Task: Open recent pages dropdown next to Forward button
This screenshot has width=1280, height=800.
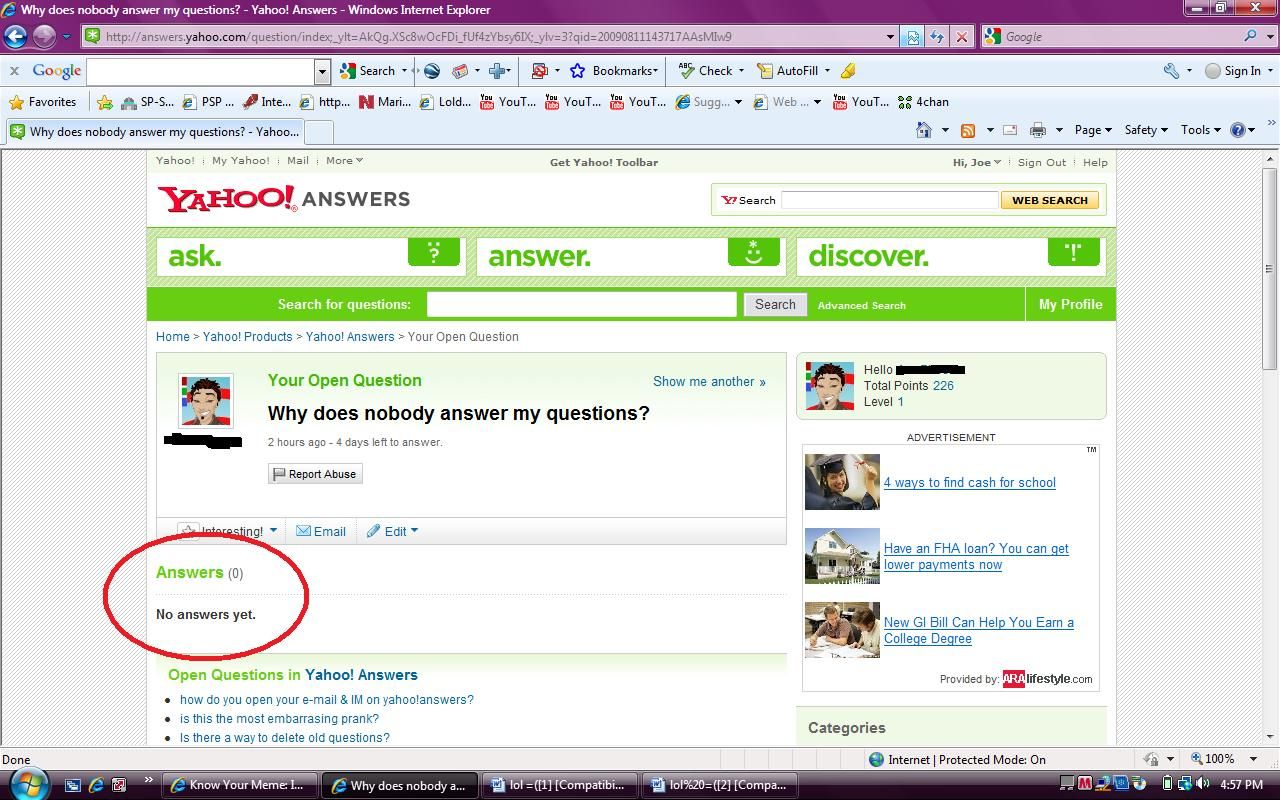Action: pos(66,37)
